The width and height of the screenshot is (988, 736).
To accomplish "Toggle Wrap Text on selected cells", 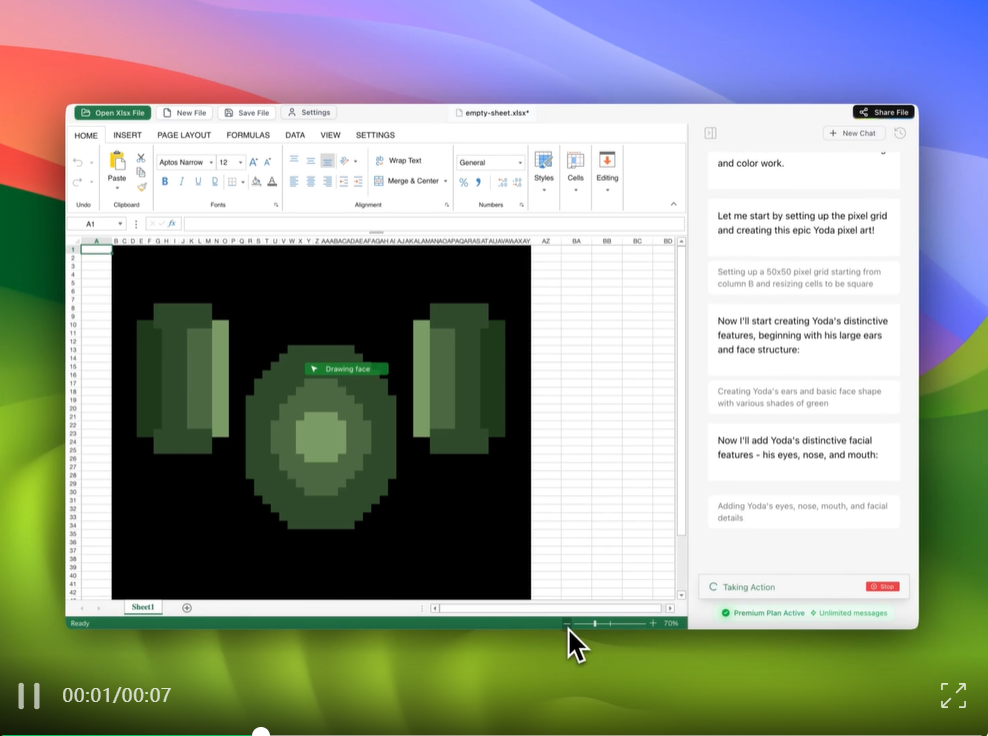I will click(398, 161).
